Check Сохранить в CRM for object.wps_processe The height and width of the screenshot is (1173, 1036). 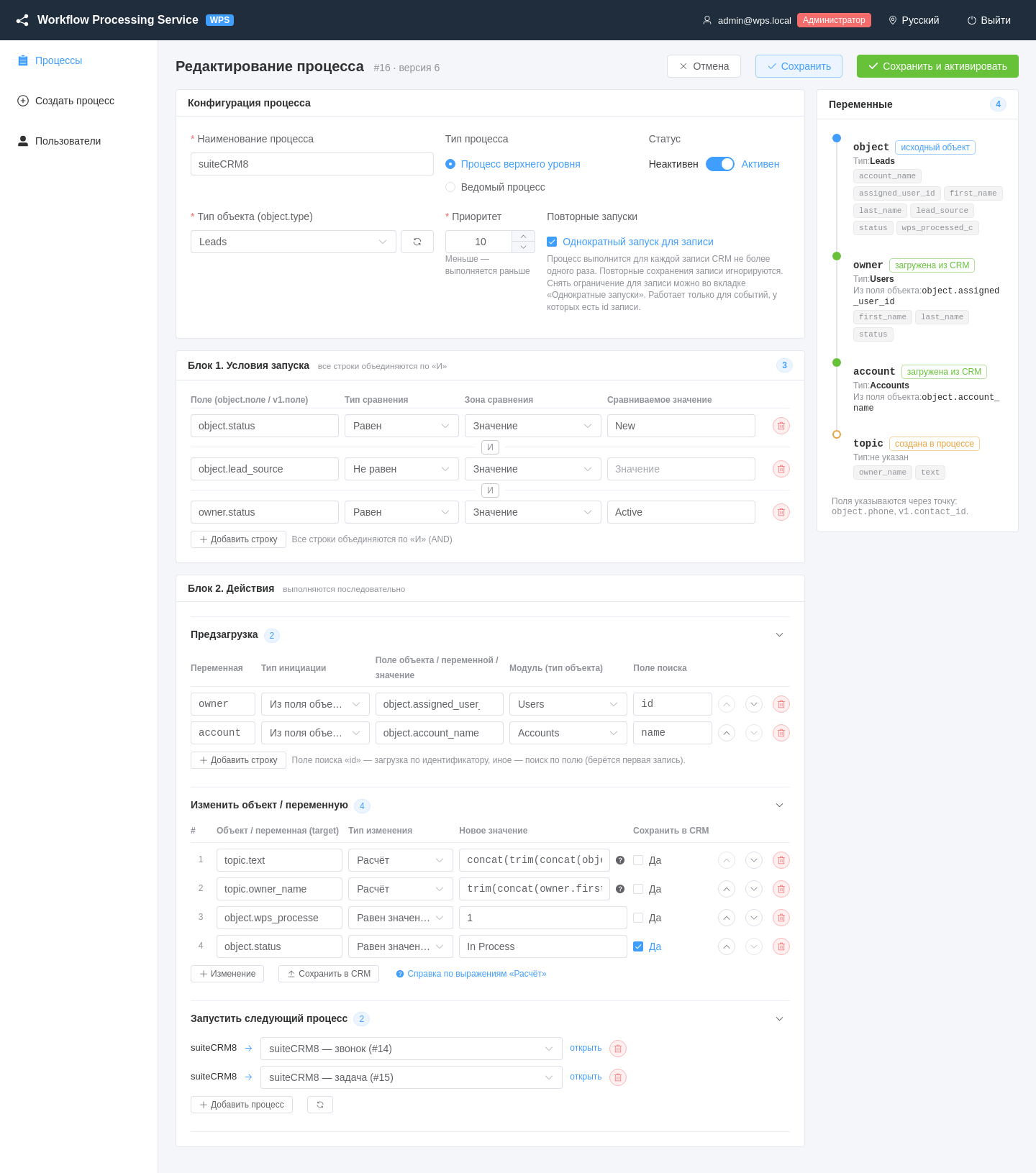tap(638, 918)
